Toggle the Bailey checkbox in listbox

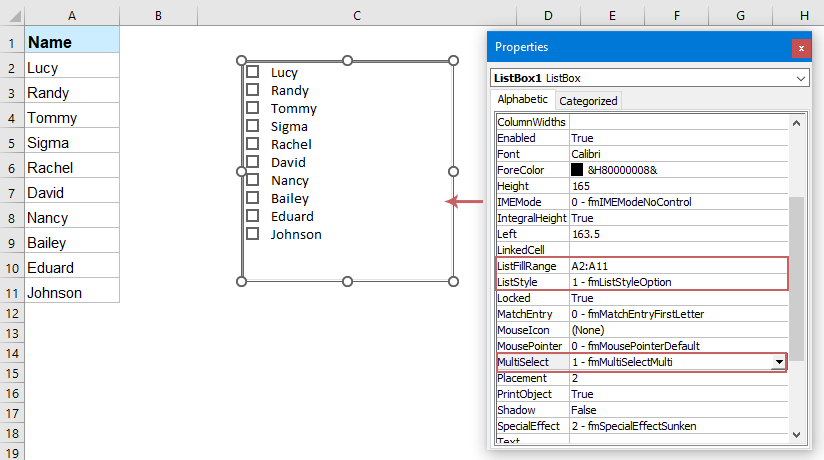click(x=253, y=198)
